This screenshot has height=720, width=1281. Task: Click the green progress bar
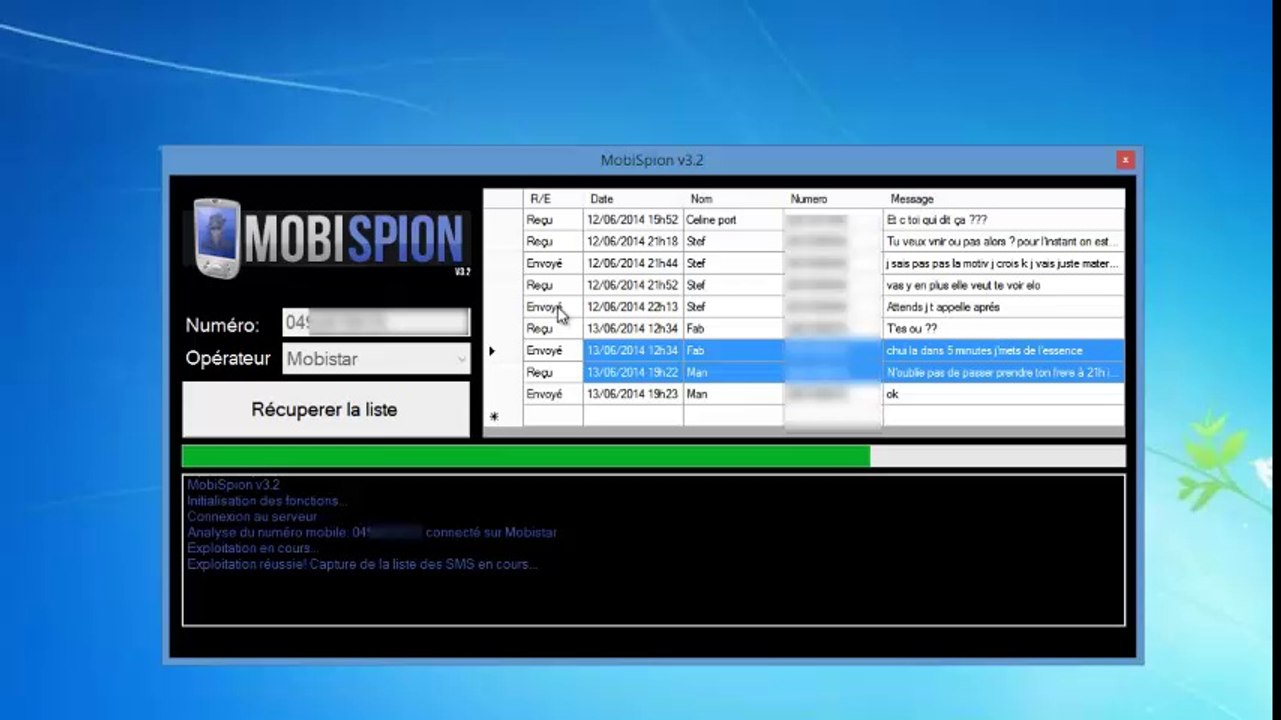[654, 456]
